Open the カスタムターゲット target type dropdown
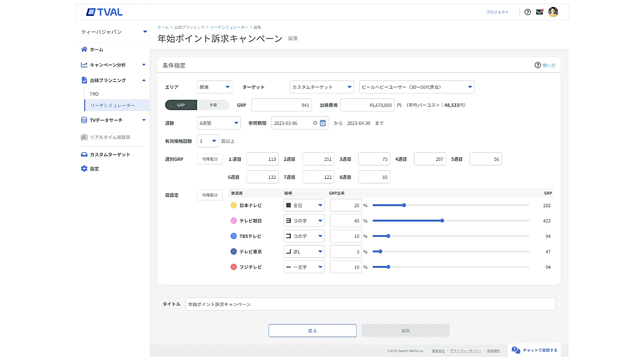Viewport: 640px width, 360px height. coord(322,87)
